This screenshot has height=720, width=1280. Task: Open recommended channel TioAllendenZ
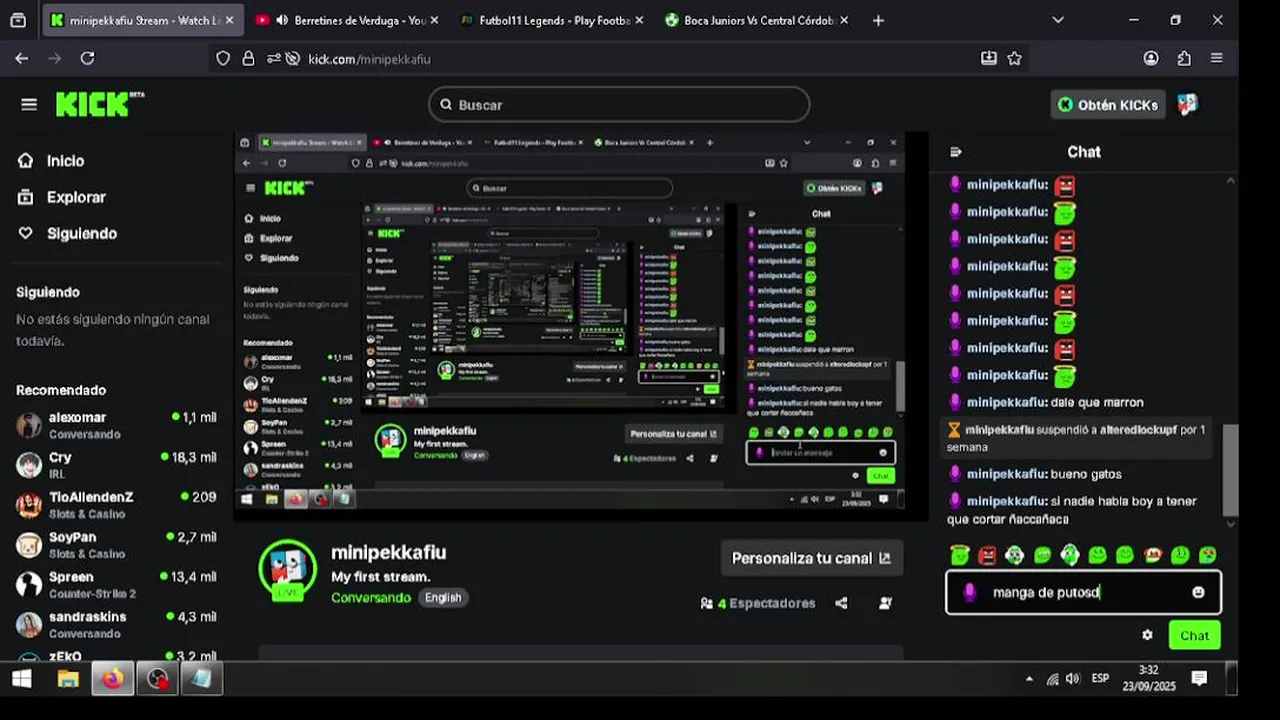tap(116, 505)
